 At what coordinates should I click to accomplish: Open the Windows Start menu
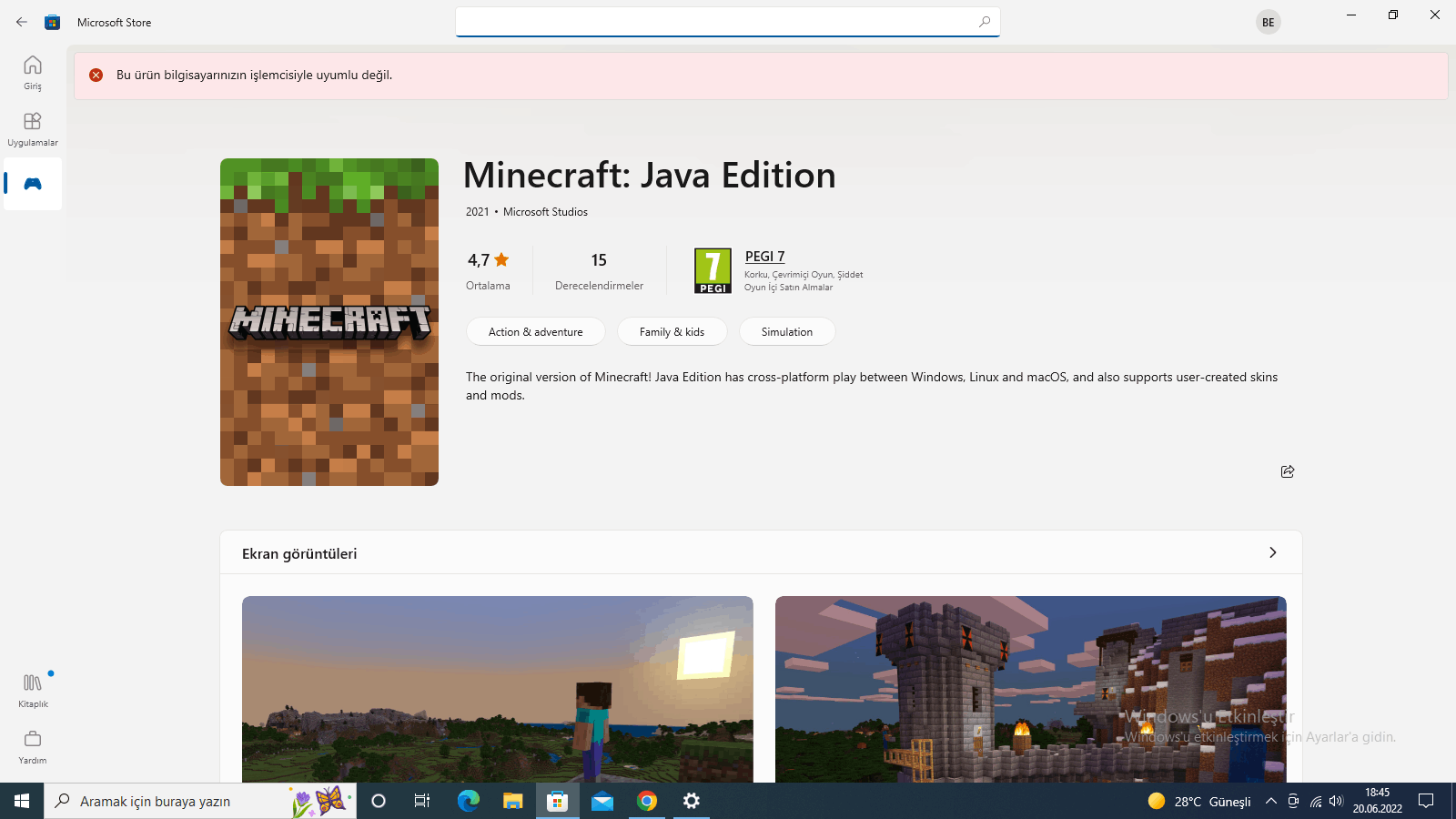[22, 801]
